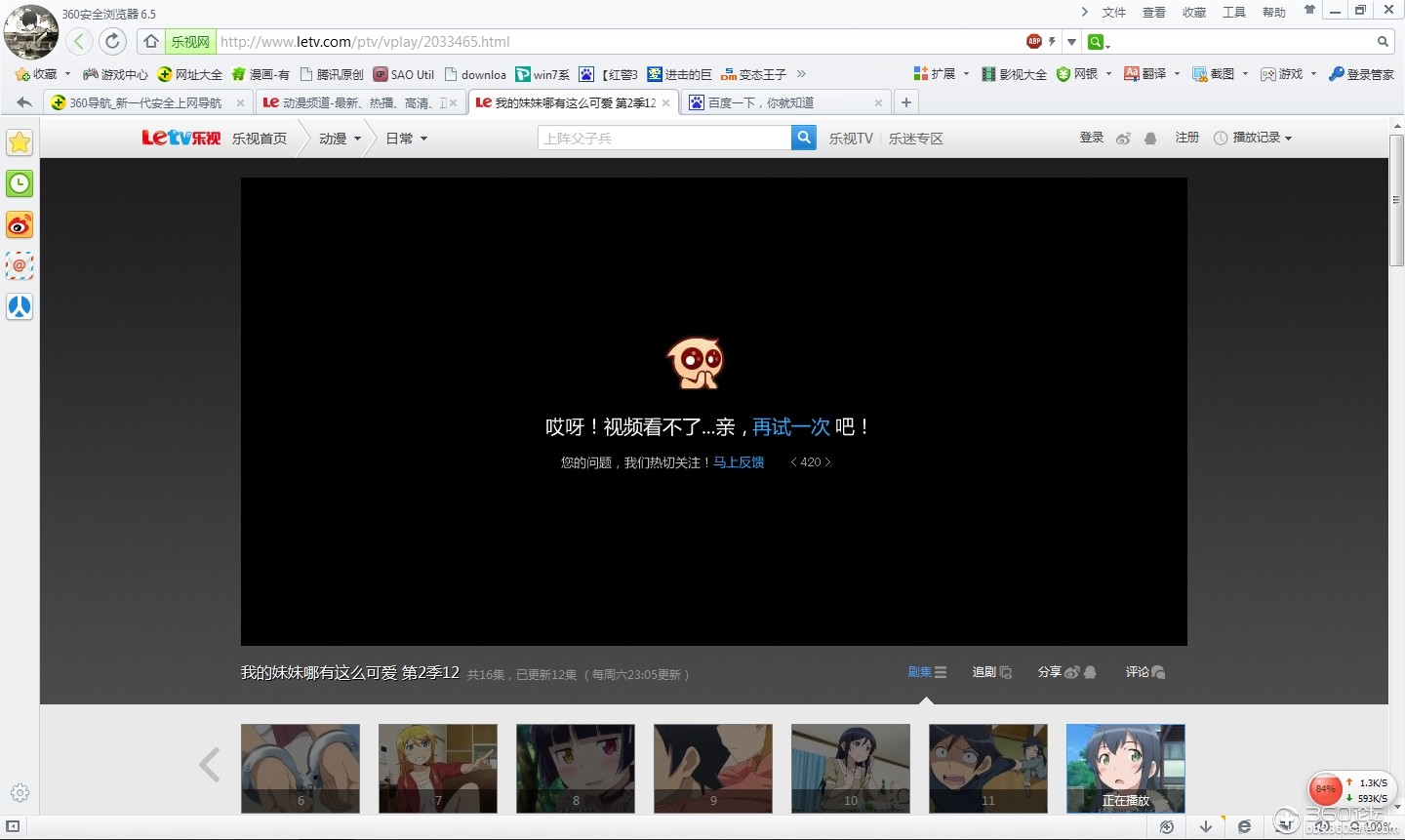
Task: Open the 工具 menu
Action: coord(1234,12)
